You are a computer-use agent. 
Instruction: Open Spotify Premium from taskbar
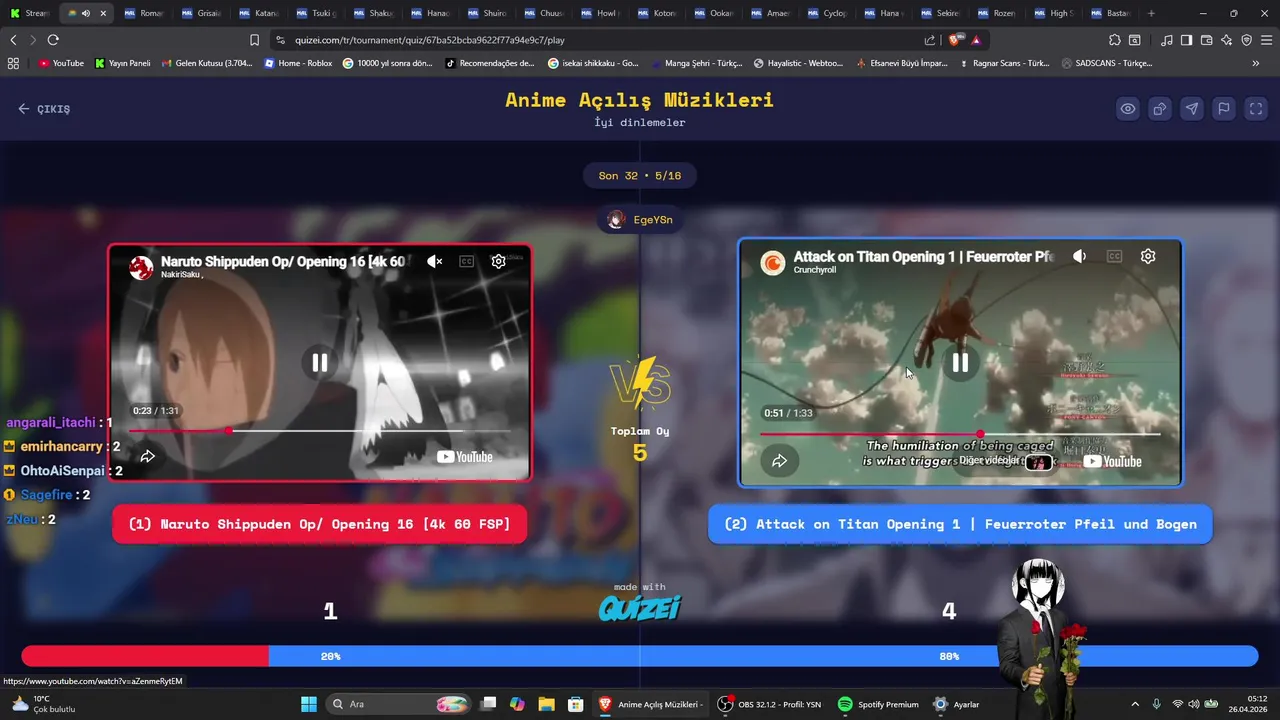(x=877, y=704)
